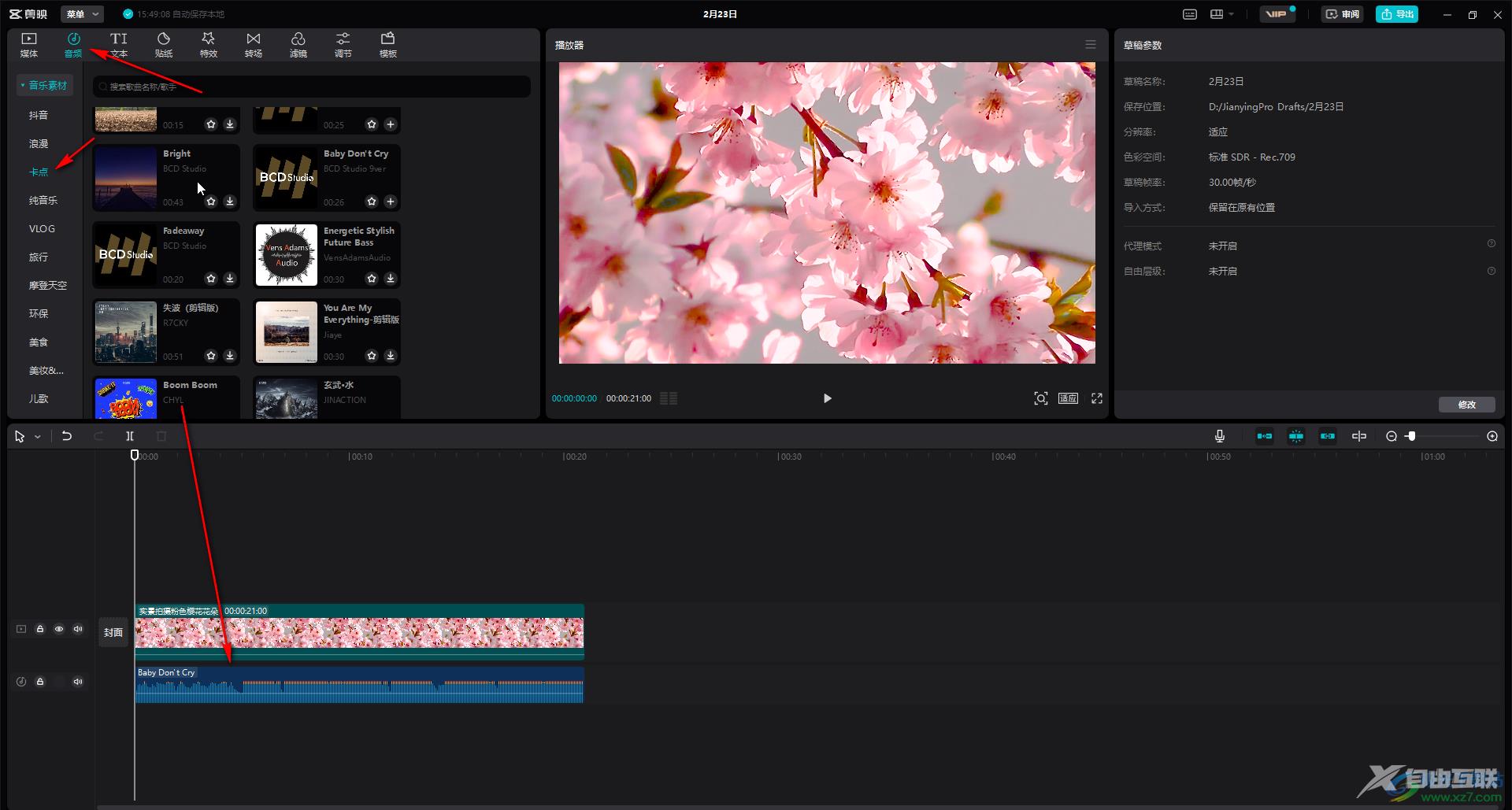
Task: Toggle auto snapping
Action: point(1296,436)
